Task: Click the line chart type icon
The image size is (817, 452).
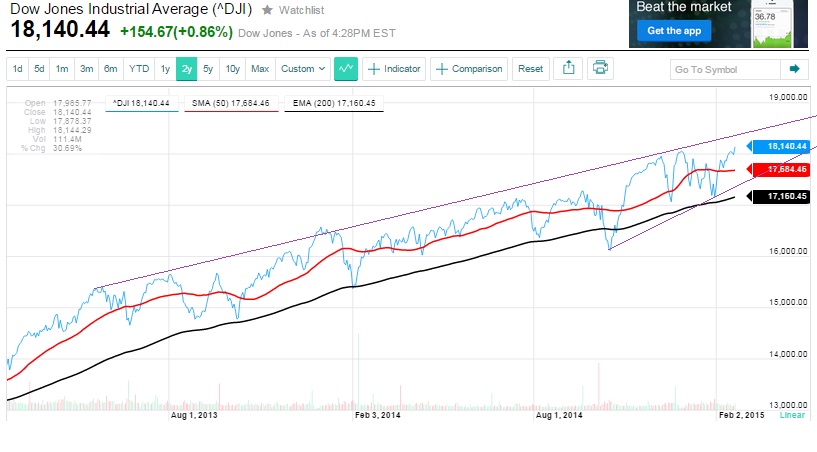Action: pos(346,69)
